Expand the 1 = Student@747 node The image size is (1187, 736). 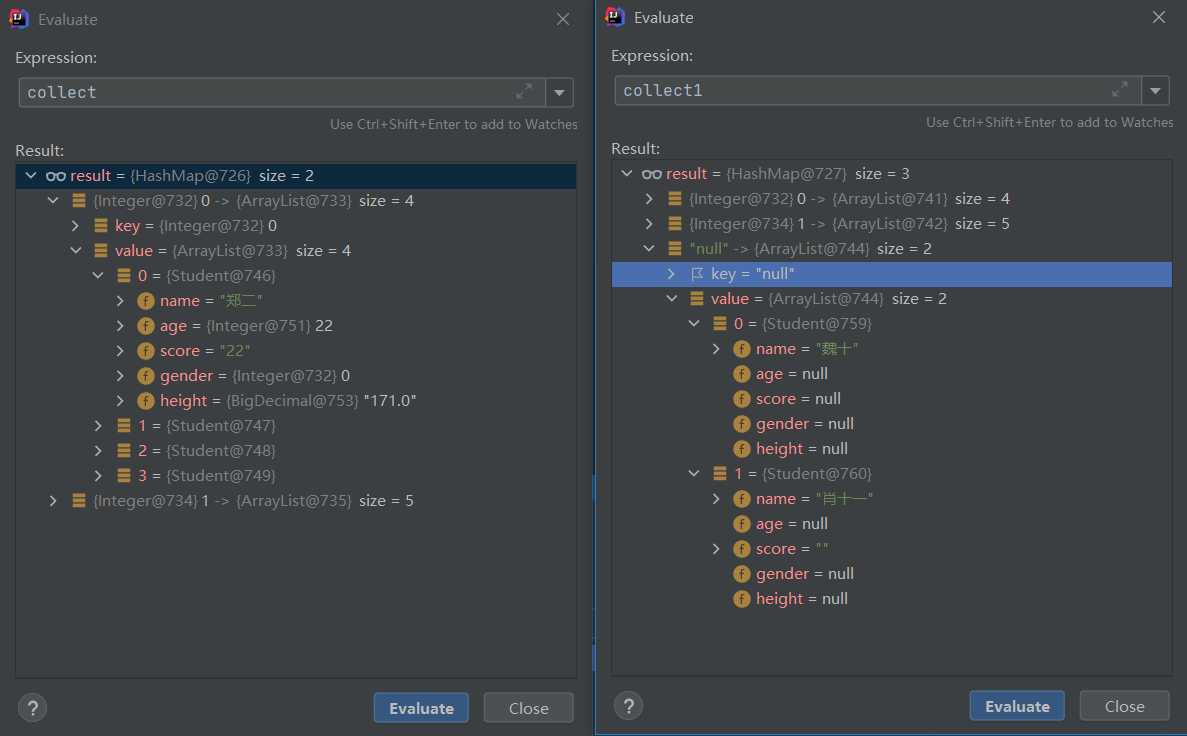(98, 426)
